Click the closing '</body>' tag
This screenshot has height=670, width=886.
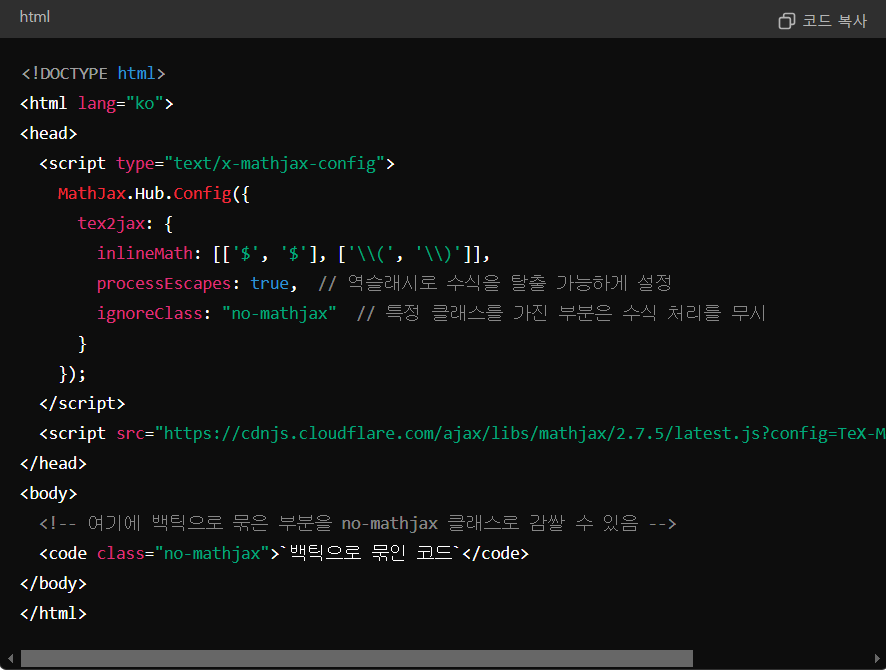pyautogui.click(x=53, y=583)
